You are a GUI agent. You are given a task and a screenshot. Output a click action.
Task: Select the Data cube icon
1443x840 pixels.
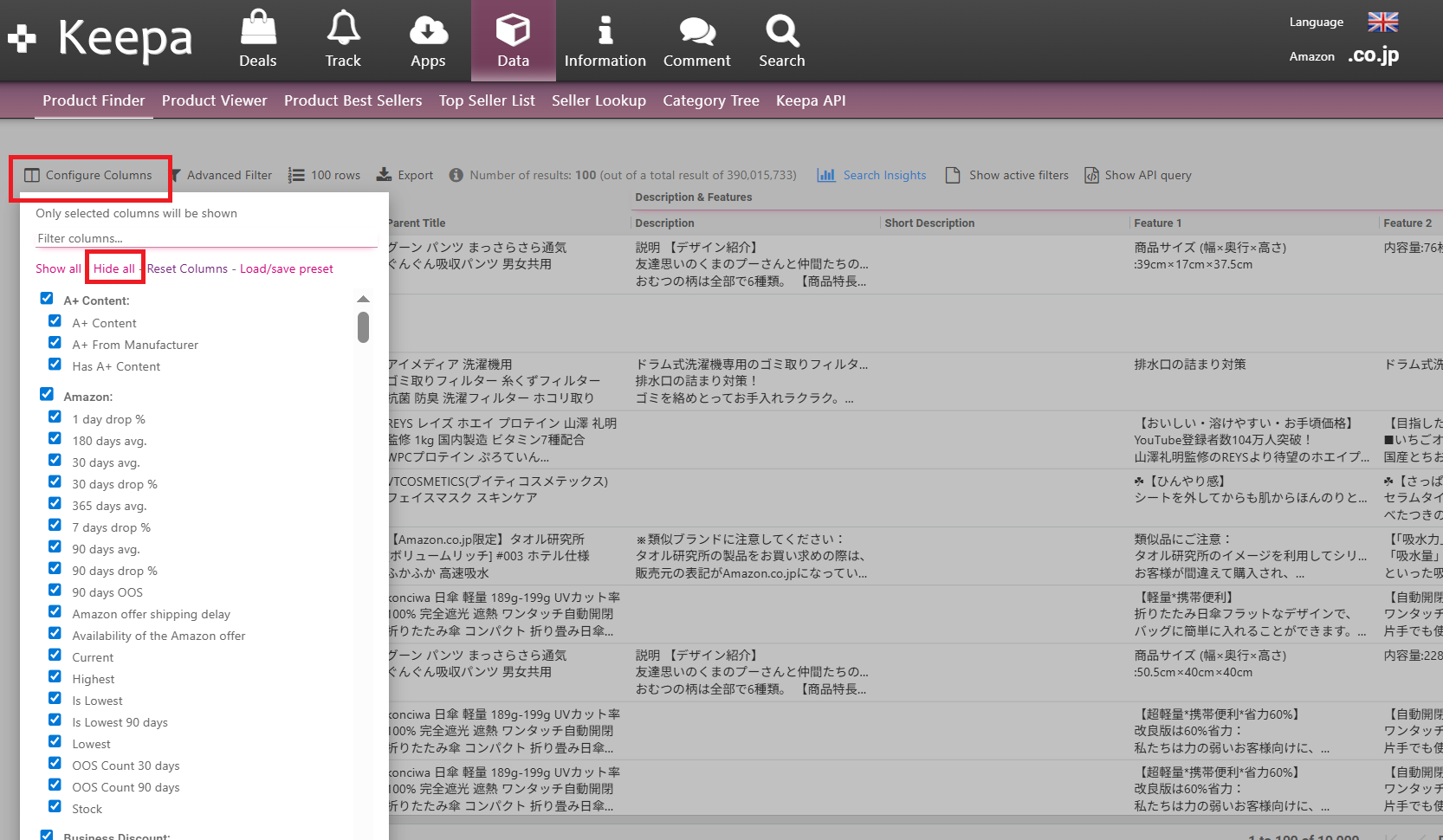tap(513, 30)
